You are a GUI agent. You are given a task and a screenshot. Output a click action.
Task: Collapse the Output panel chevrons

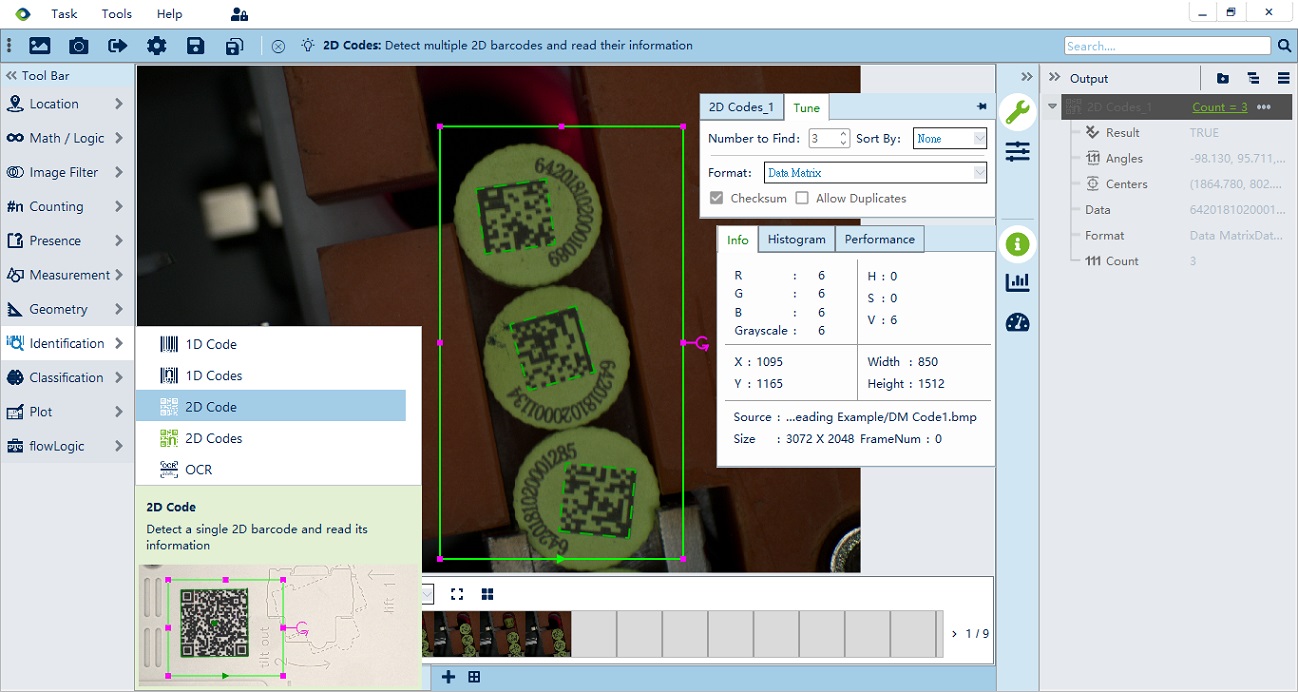pos(1054,78)
